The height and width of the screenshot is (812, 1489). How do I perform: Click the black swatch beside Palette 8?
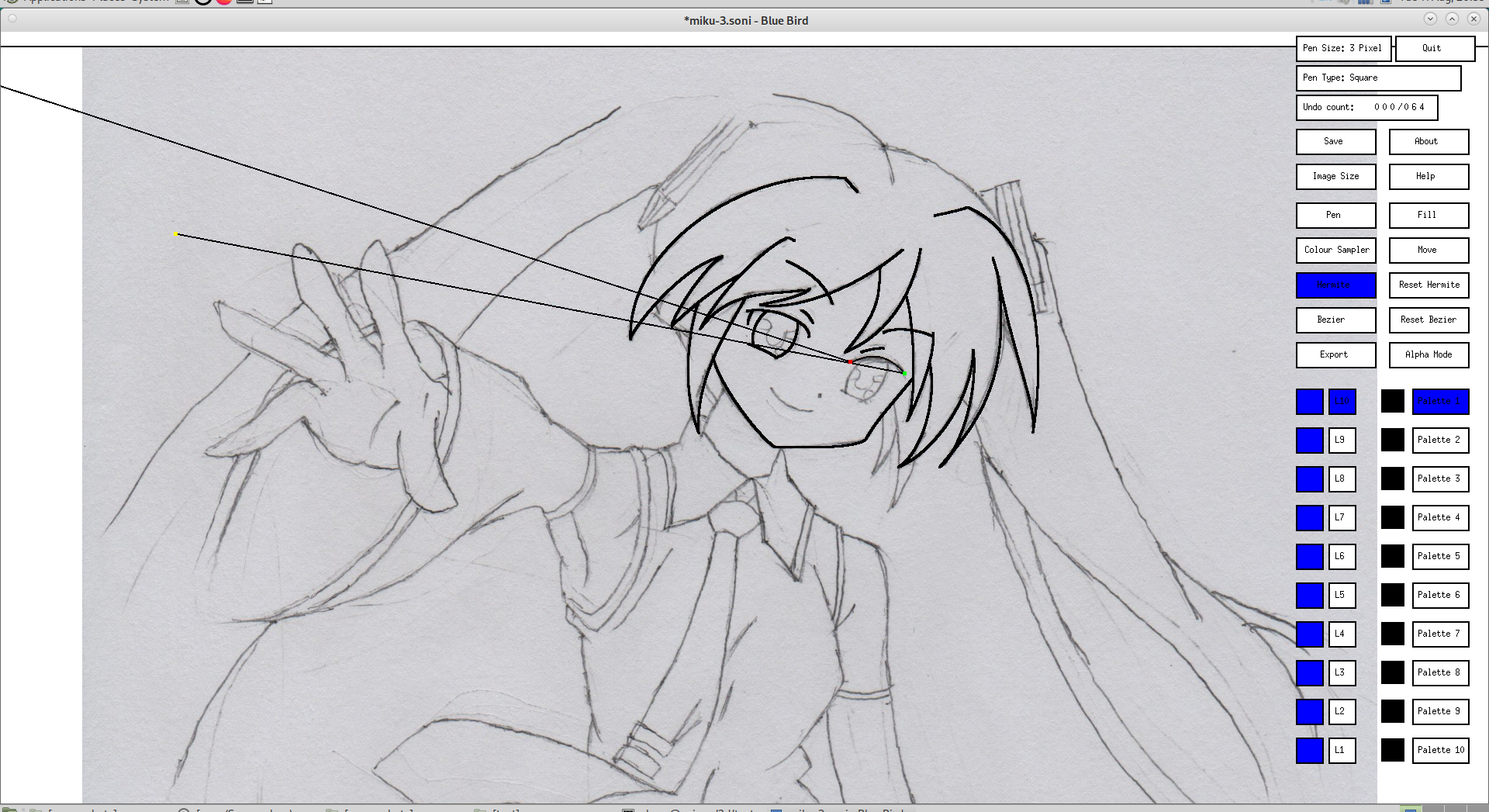[1393, 673]
